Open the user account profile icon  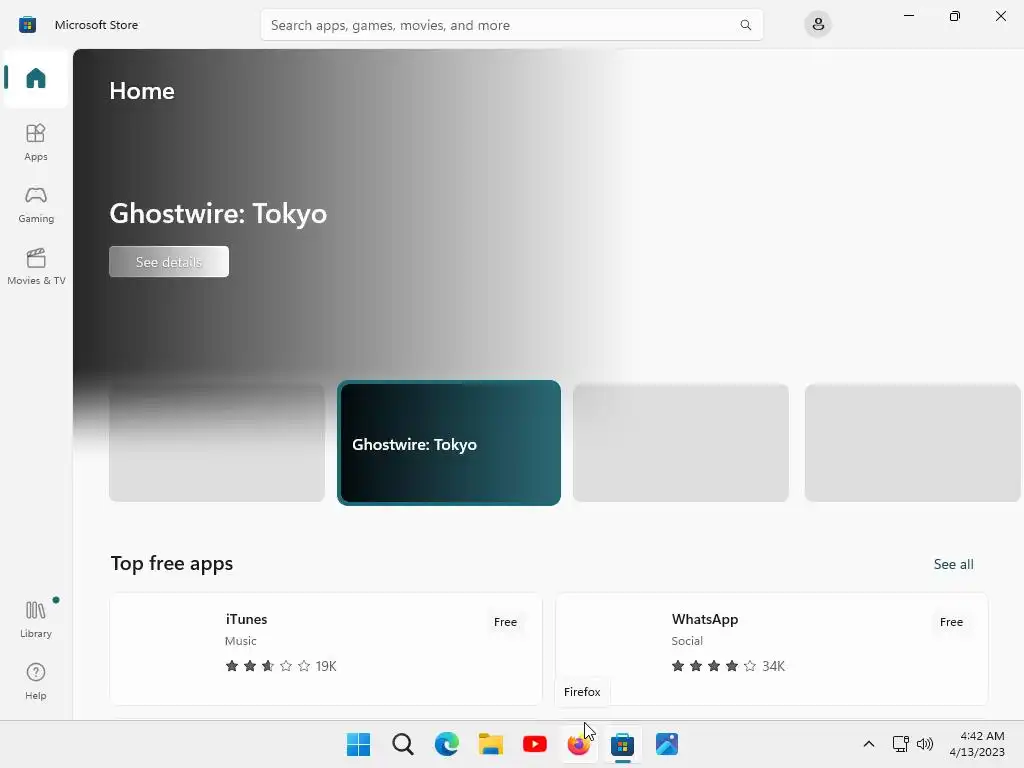coord(818,25)
